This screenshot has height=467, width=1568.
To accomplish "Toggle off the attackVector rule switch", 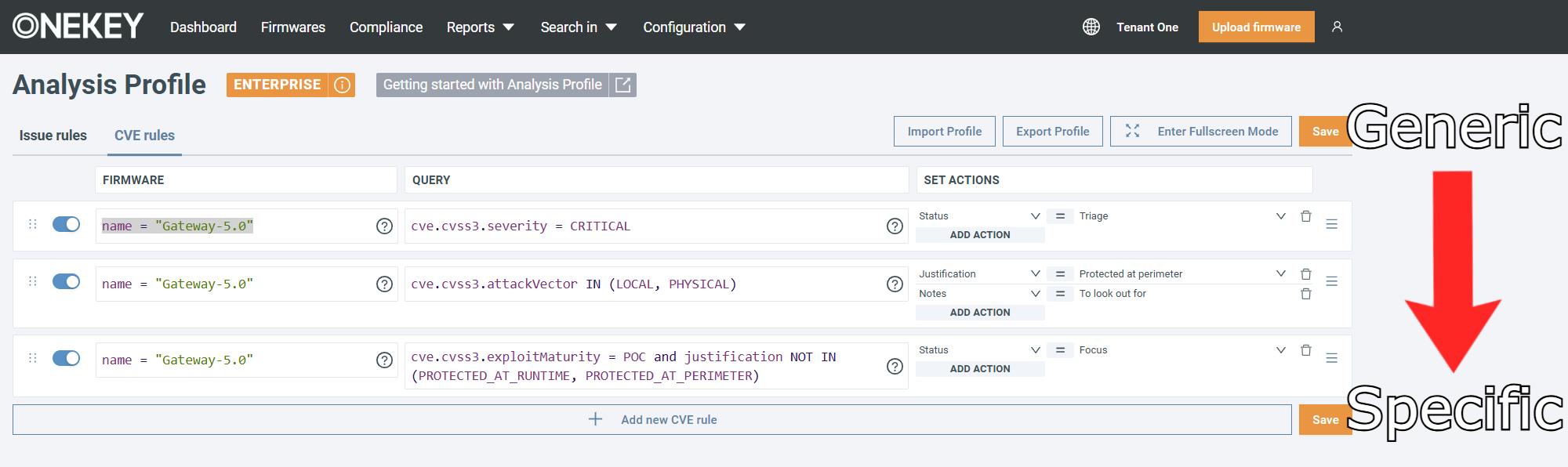I will click(x=67, y=282).
